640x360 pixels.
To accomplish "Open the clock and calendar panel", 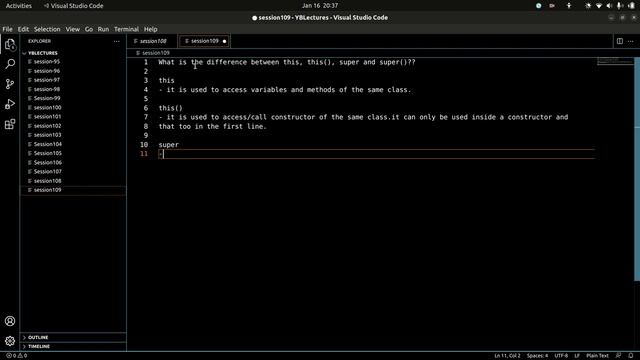I will [x=320, y=6].
